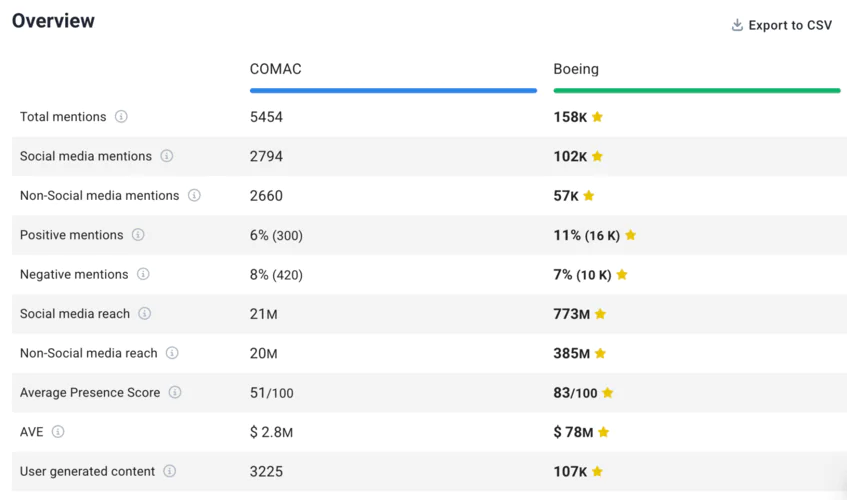Screen dimensions: 847x500
Task: Select COMAC non-social reach value 20M
Action: tap(264, 354)
